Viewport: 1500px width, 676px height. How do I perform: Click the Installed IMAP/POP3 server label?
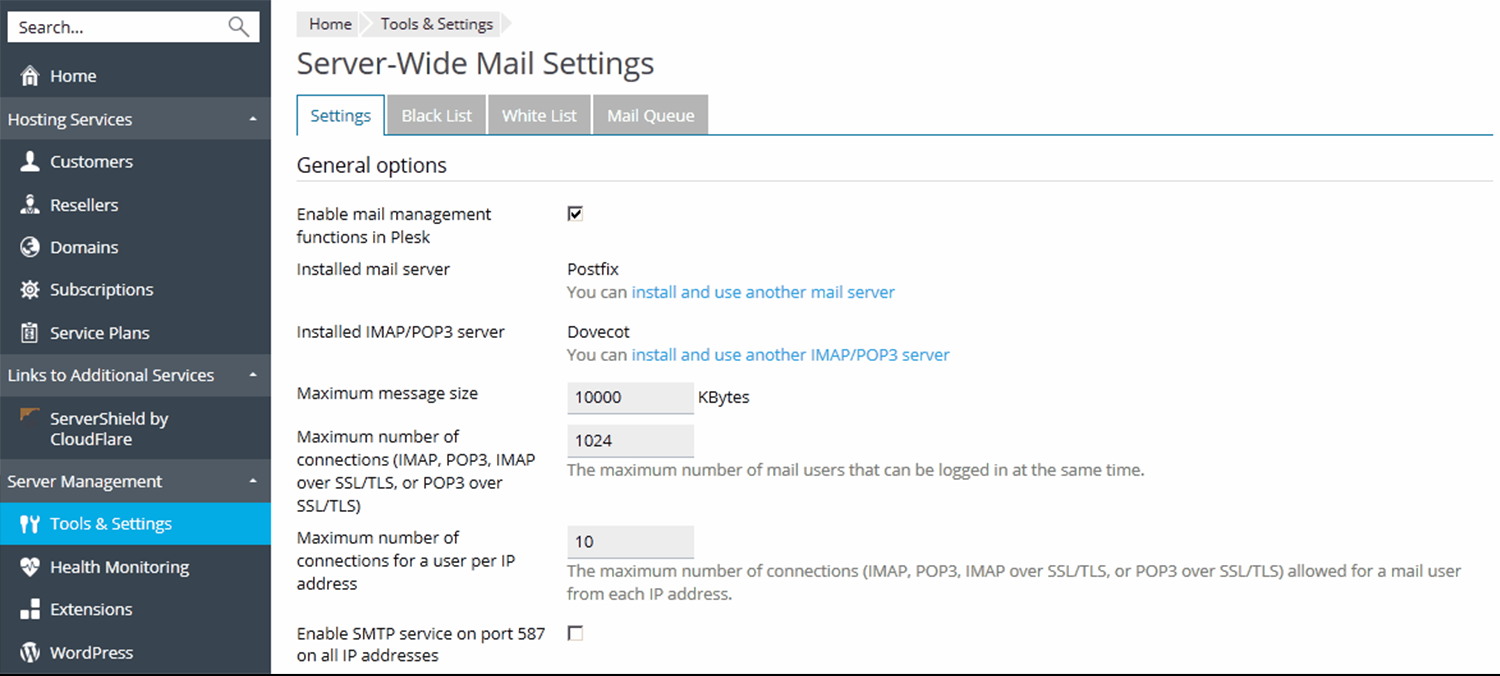[x=401, y=332]
